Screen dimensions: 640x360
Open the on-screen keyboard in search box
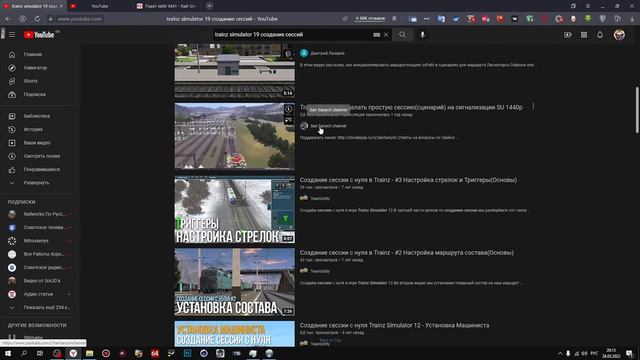(376, 35)
